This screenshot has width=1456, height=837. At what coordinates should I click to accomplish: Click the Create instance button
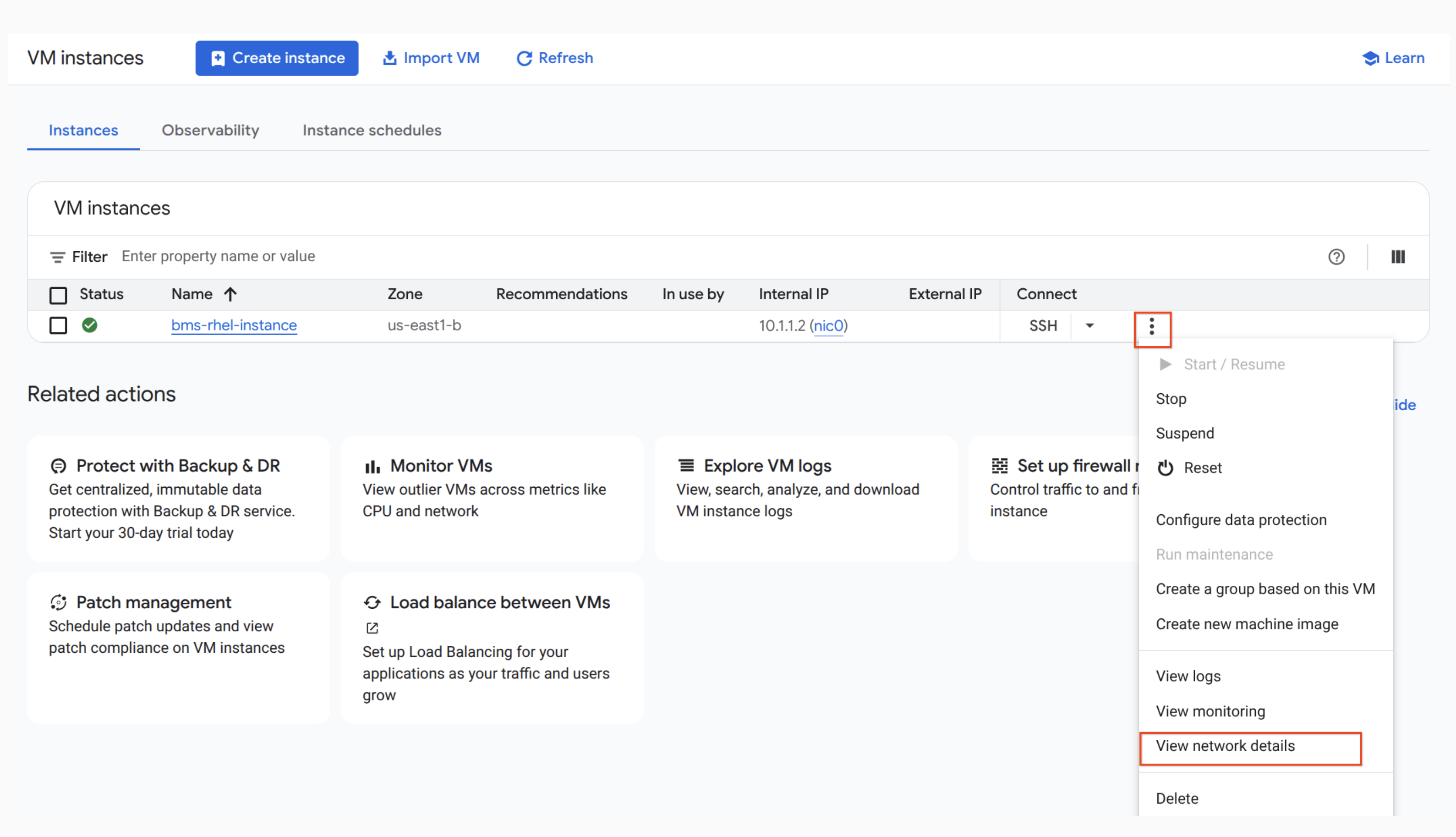click(276, 57)
